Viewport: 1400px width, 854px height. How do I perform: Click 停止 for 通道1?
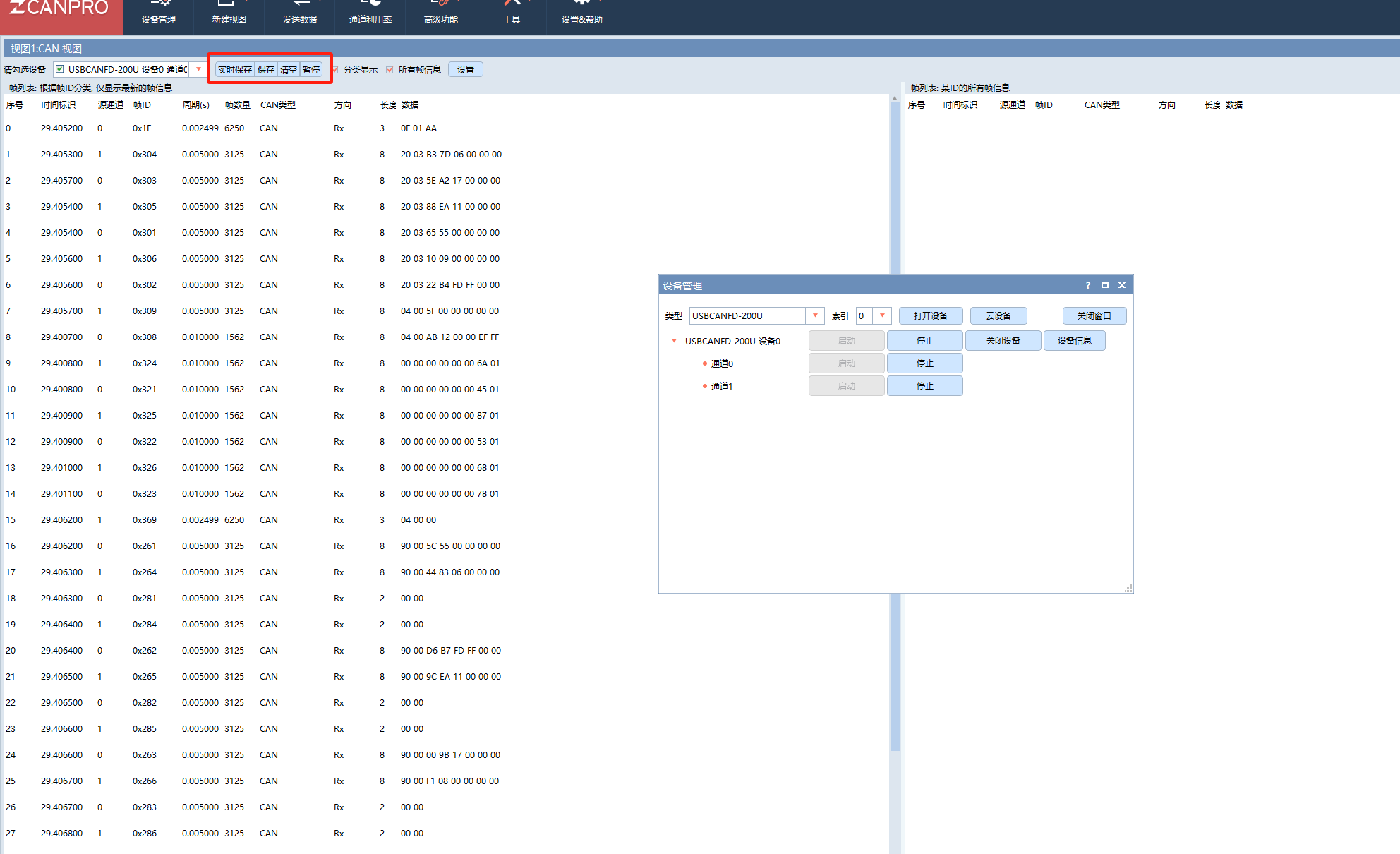pos(925,386)
